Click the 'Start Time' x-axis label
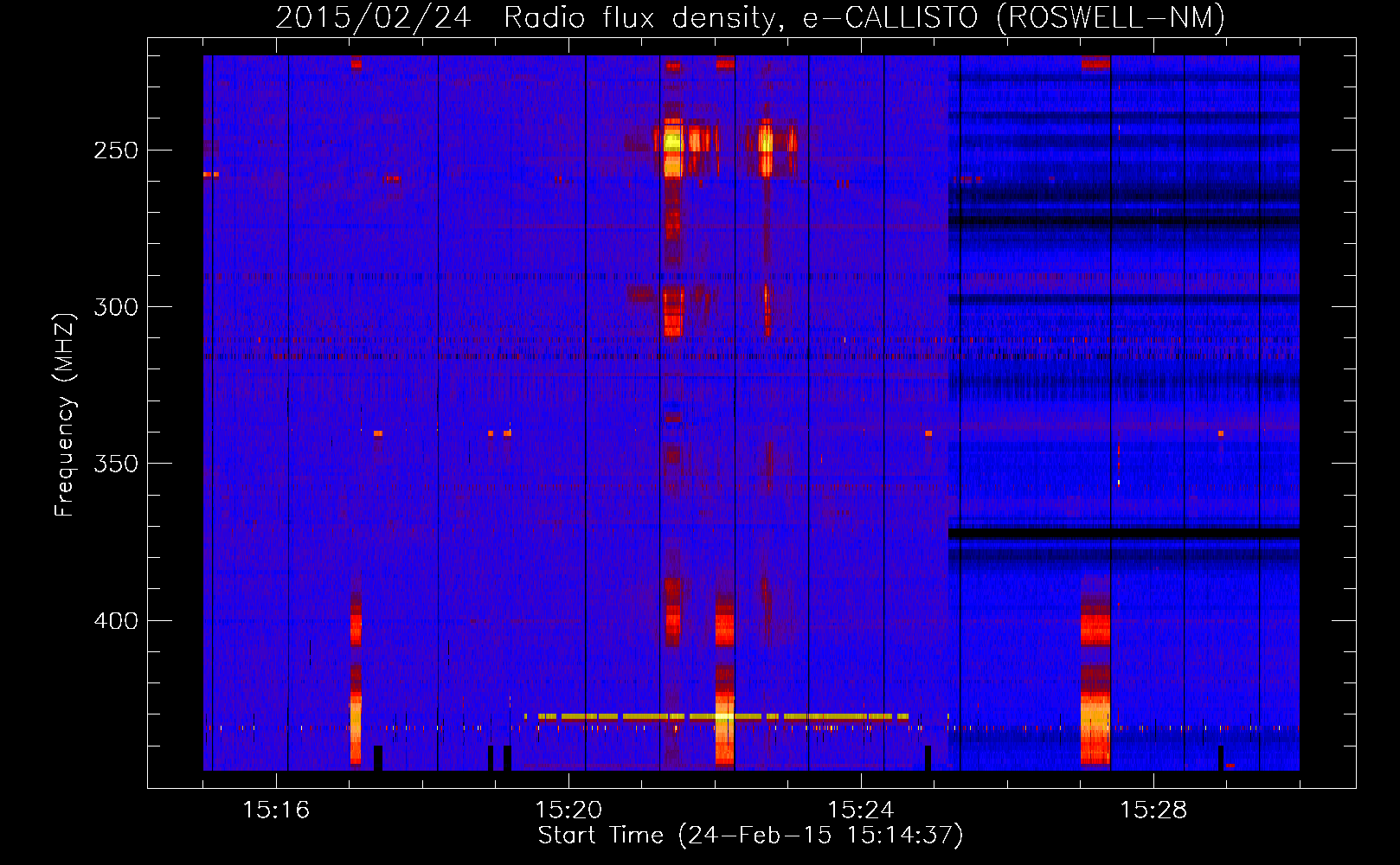This screenshot has width=1400, height=865. (750, 835)
